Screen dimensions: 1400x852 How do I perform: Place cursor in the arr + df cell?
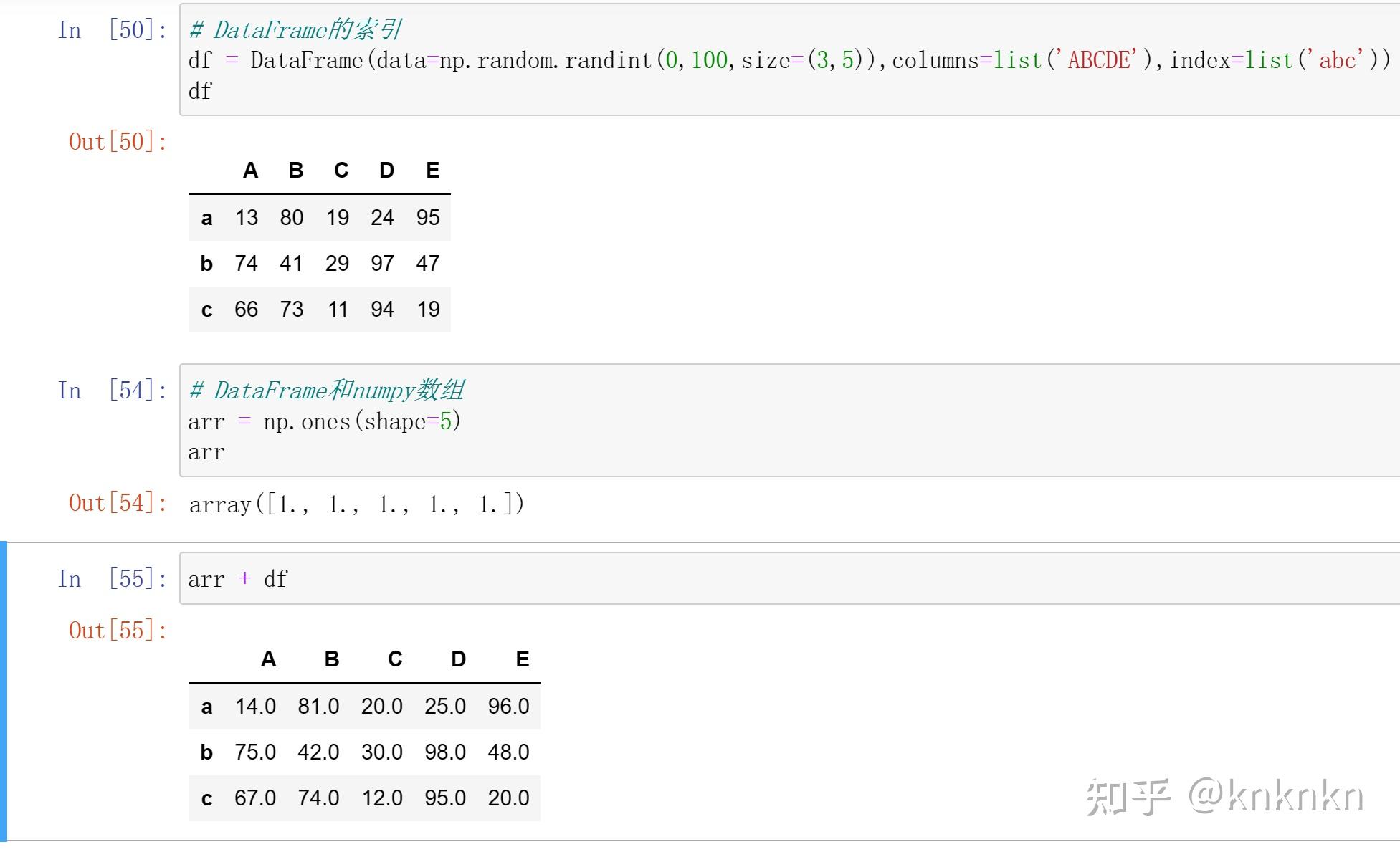click(x=237, y=579)
